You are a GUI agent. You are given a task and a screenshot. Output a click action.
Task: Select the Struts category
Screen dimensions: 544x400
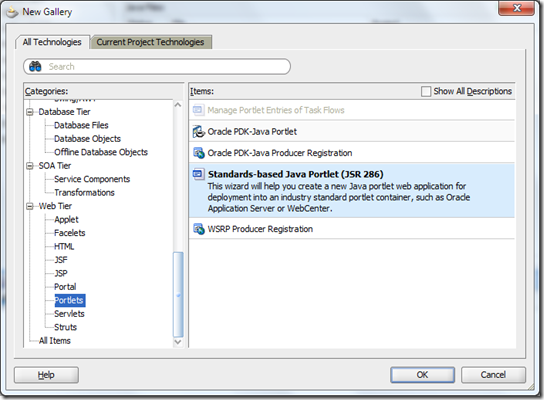(66, 327)
